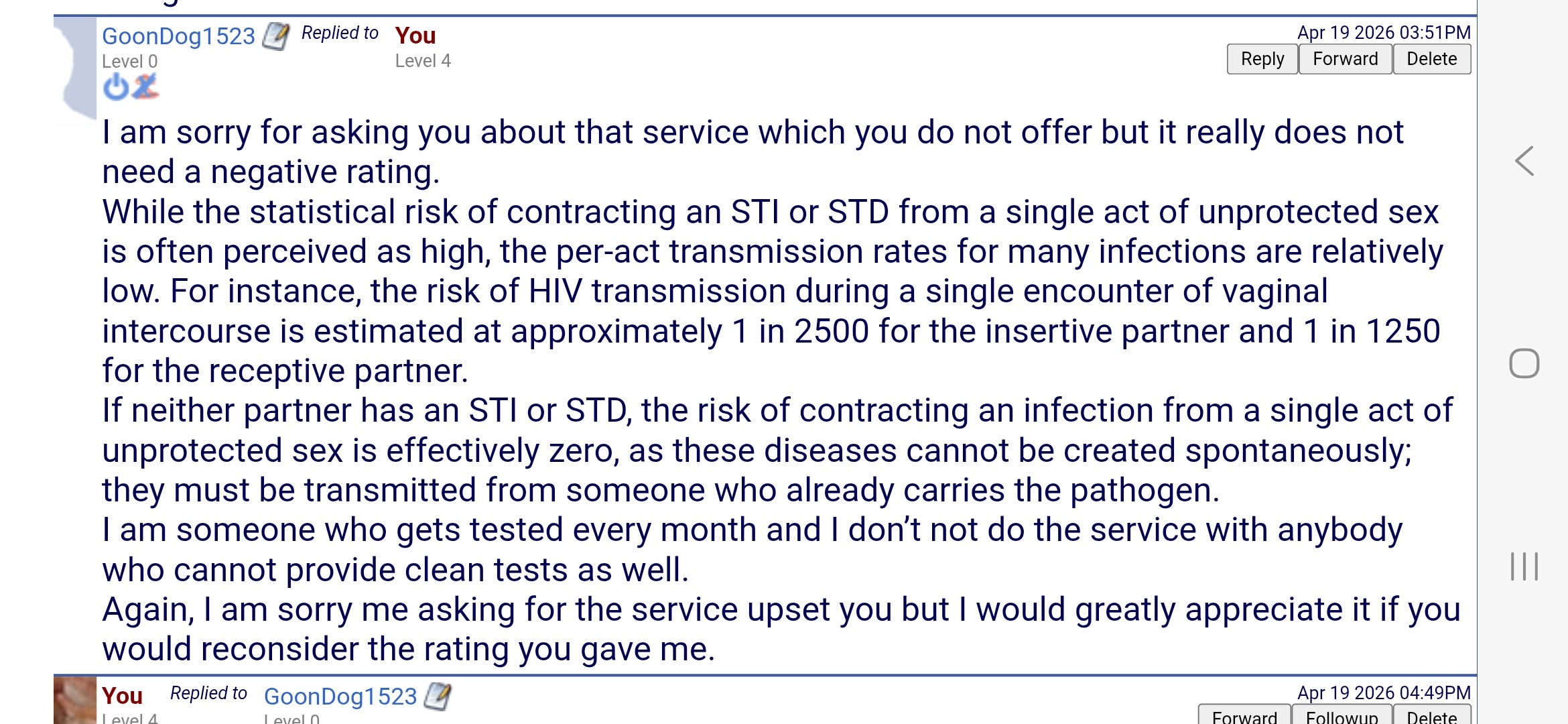Open the note icon beside the bottom GoonDog1523

point(438,697)
